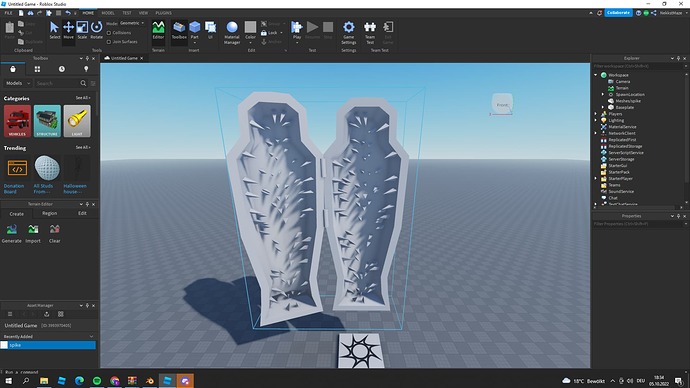Image resolution: width=690 pixels, height=388 pixels.
Task: Open the Models category dropdown in Toolbox
Action: 18,83
